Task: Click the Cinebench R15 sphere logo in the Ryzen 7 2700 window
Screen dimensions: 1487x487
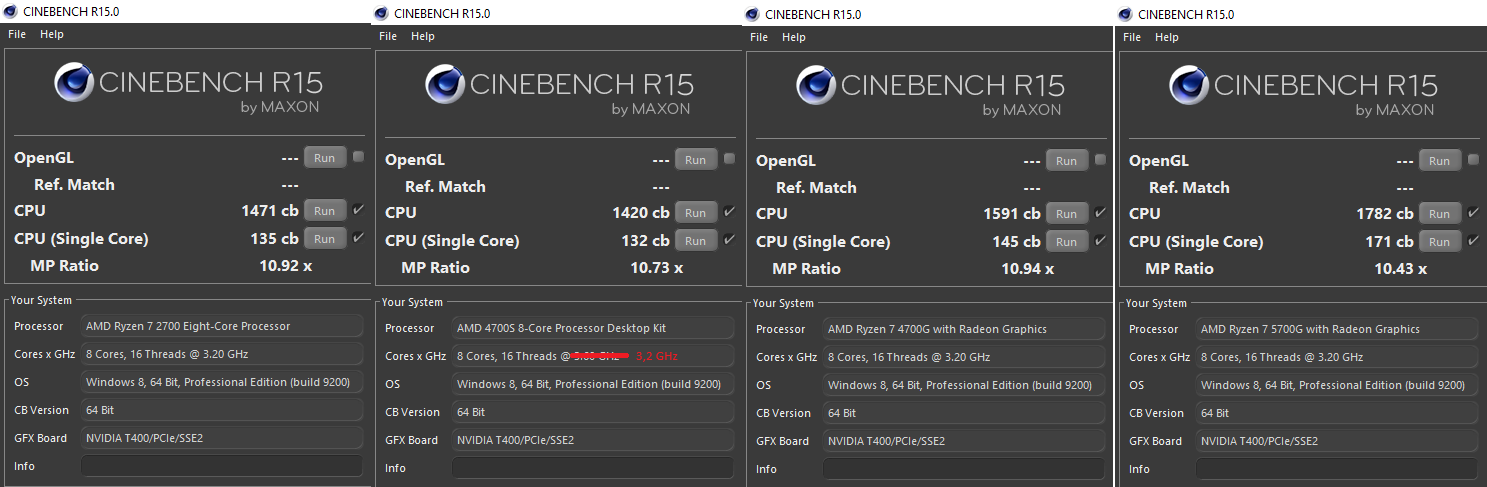Action: coord(74,82)
